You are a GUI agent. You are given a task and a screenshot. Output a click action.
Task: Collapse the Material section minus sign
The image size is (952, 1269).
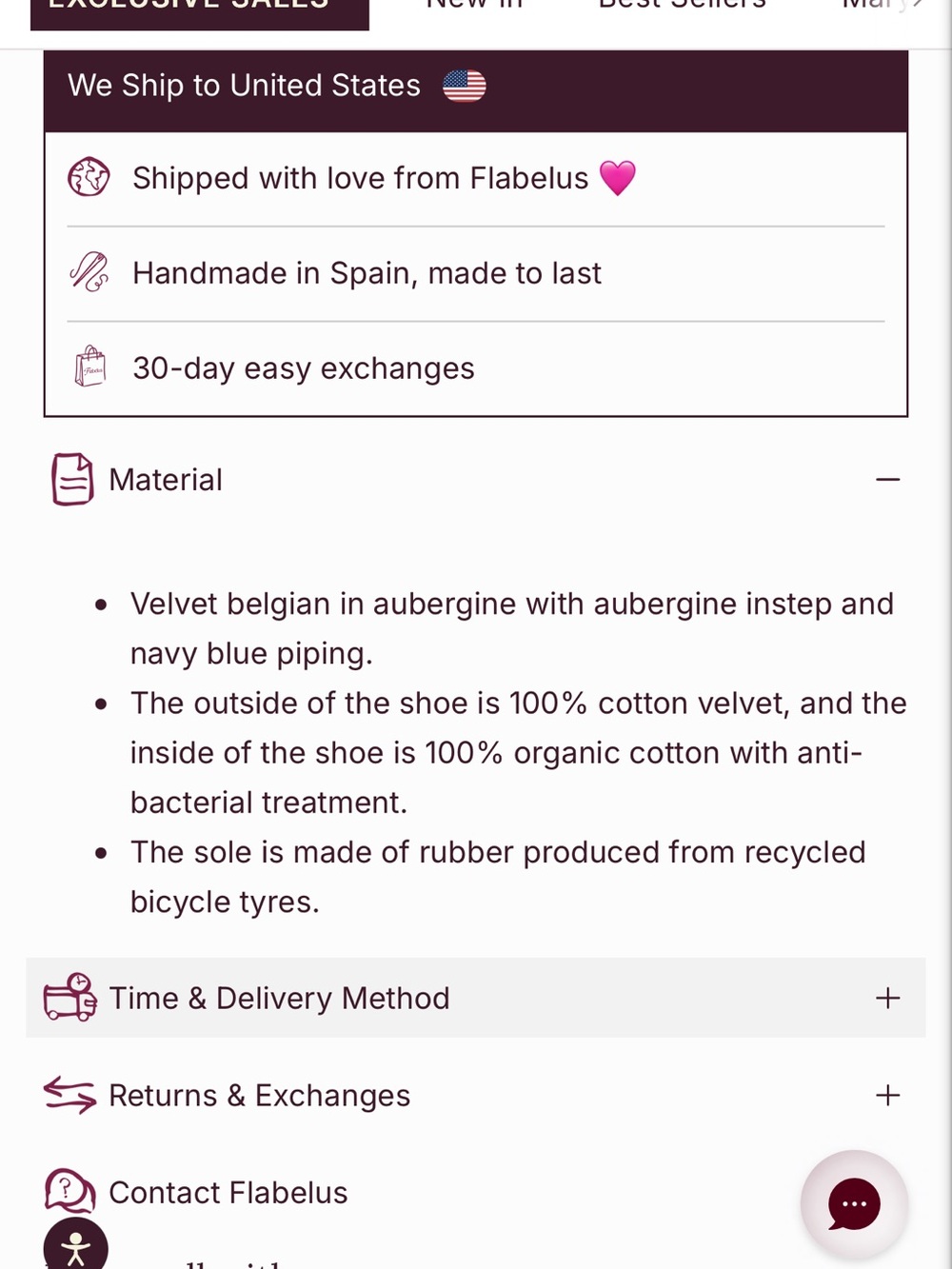pyautogui.click(x=887, y=479)
